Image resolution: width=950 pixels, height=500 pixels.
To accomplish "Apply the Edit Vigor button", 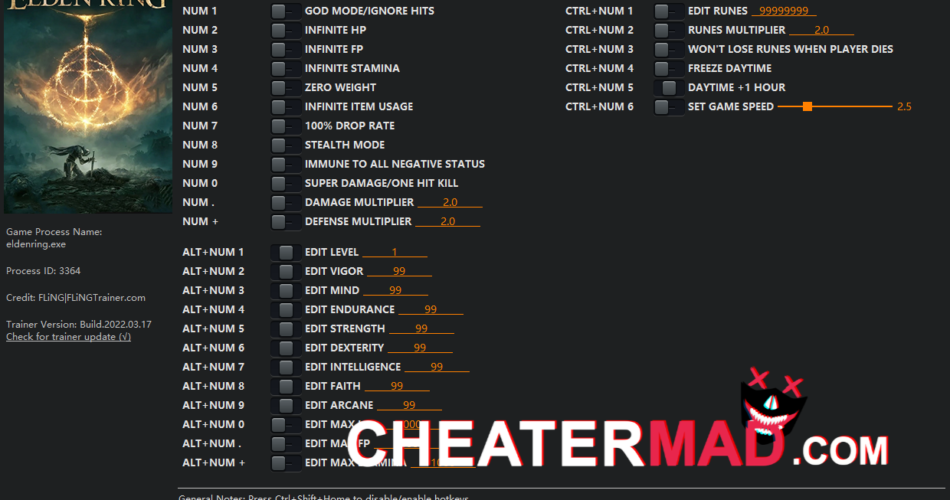I will [x=285, y=272].
